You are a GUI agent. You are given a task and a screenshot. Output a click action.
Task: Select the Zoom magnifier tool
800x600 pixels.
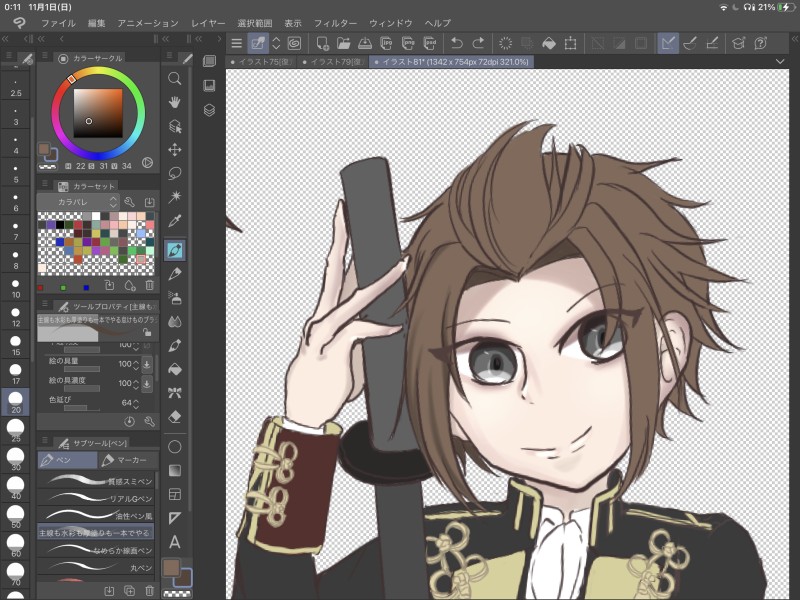(174, 78)
